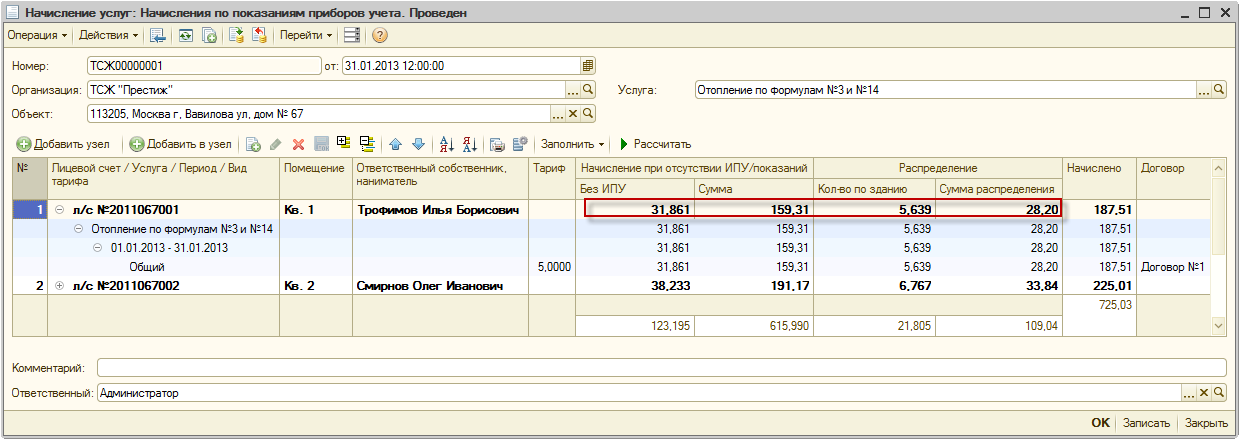Move row up with the blue up arrow
Viewport: 1239px width, 439px height.
pos(396,144)
